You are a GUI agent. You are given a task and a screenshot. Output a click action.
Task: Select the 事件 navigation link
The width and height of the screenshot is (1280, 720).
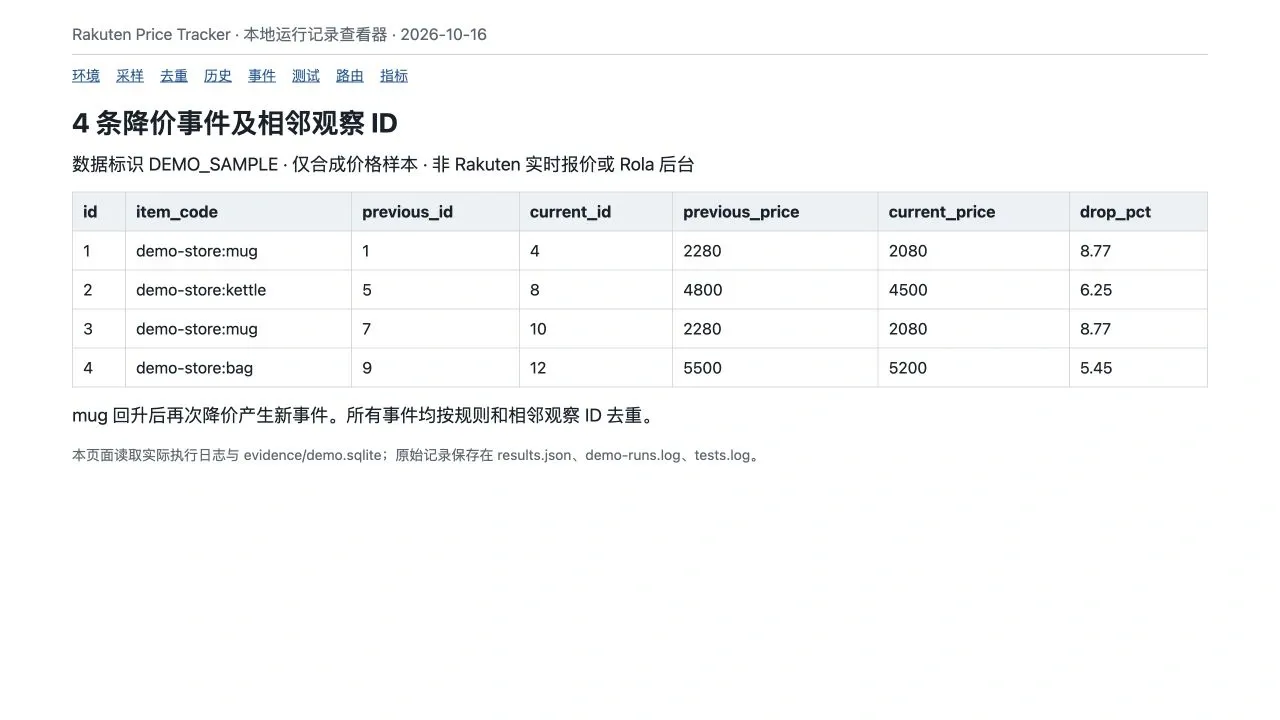pos(262,76)
